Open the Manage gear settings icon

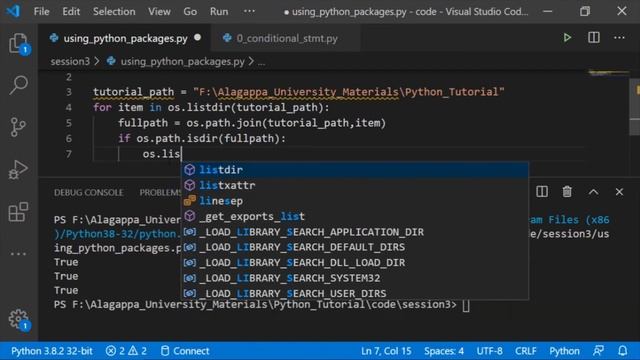coord(18,319)
